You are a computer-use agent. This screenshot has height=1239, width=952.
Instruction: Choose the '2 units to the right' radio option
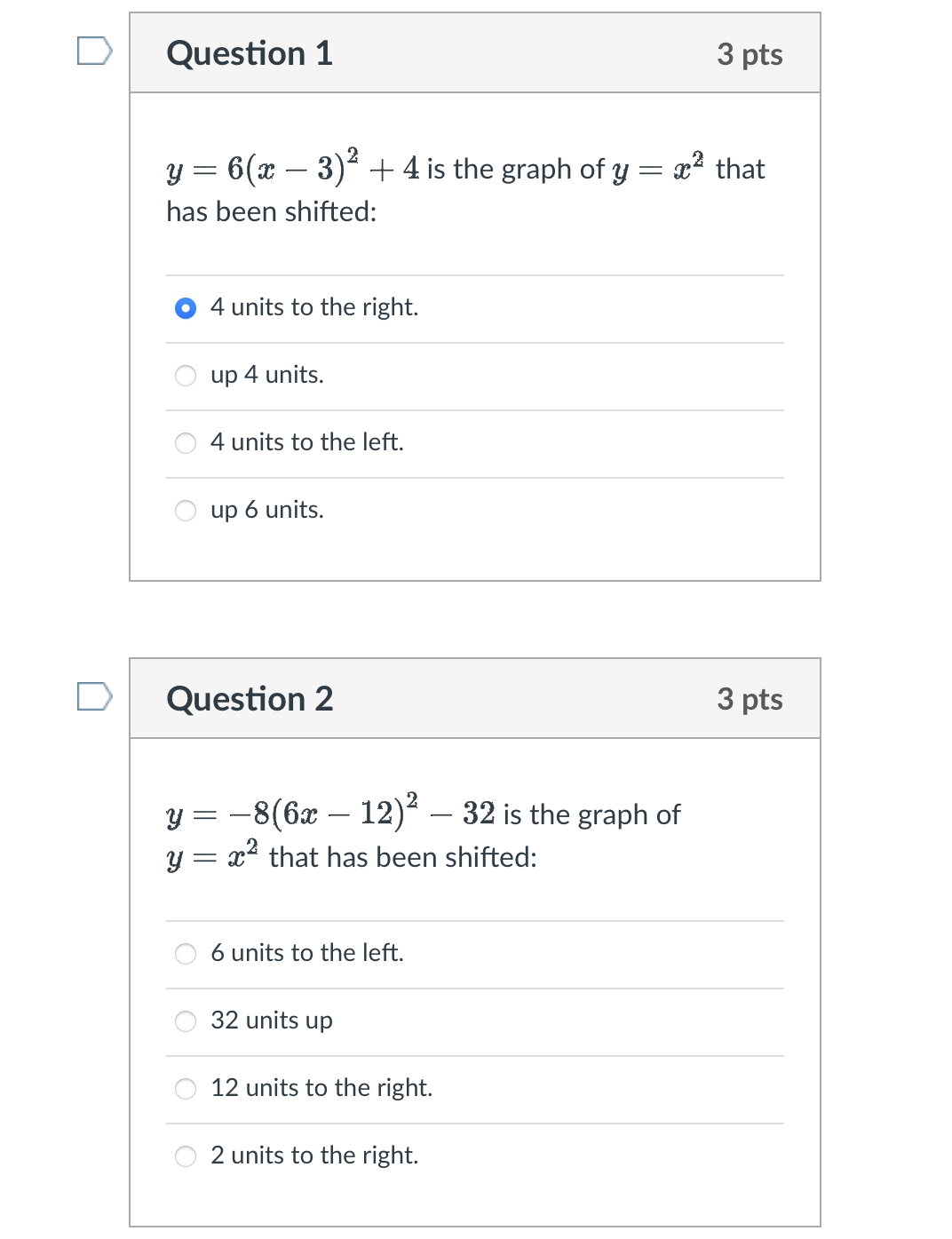click(x=186, y=1156)
